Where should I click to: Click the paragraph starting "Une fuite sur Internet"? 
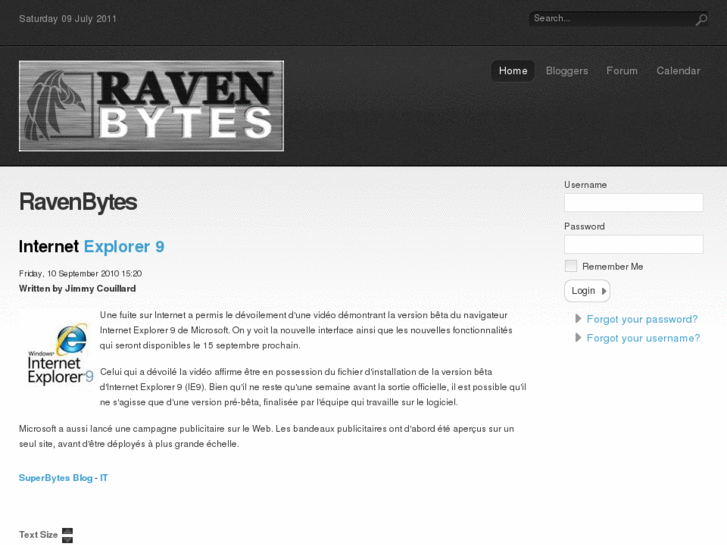(x=306, y=330)
